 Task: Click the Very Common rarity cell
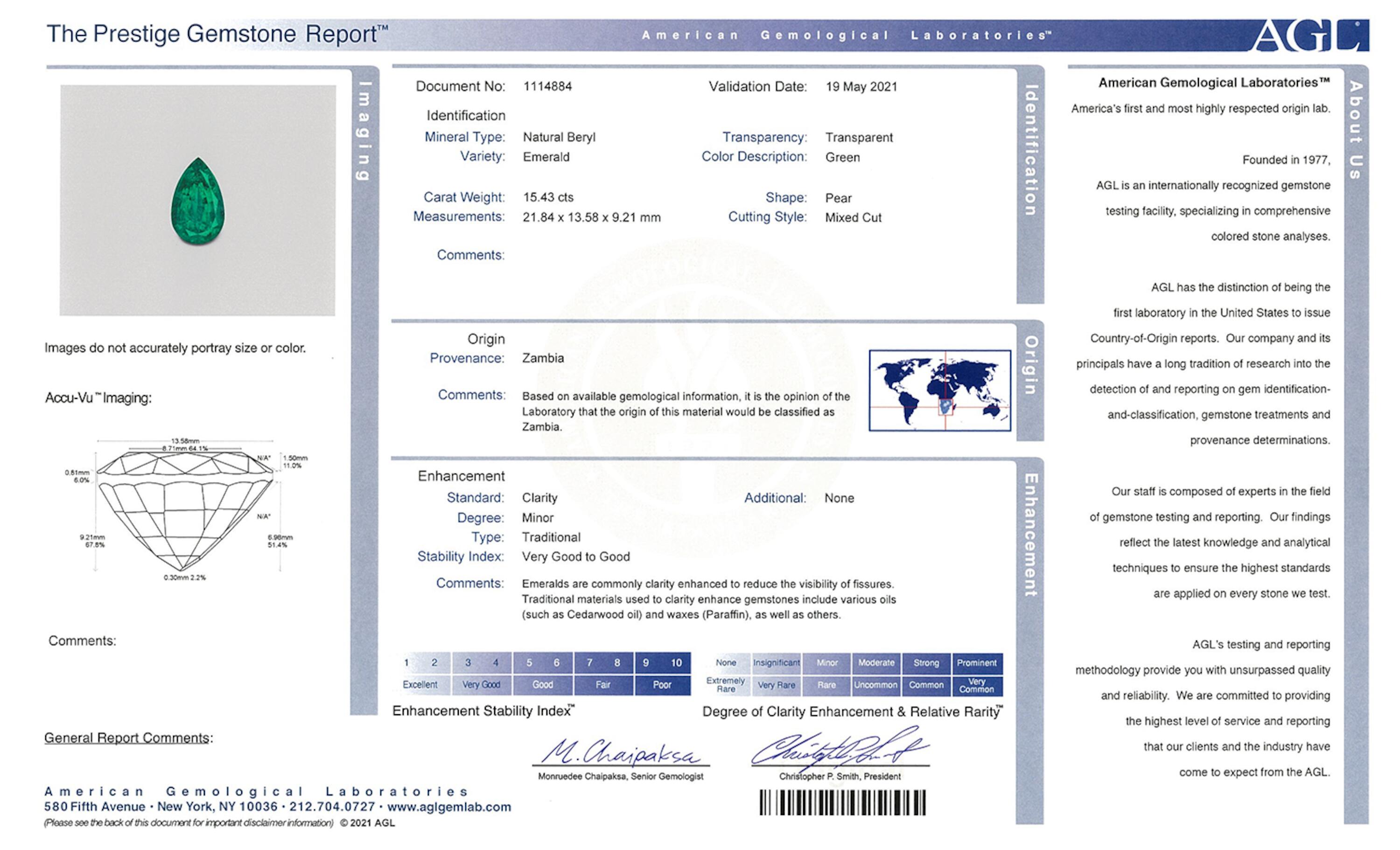click(x=977, y=685)
